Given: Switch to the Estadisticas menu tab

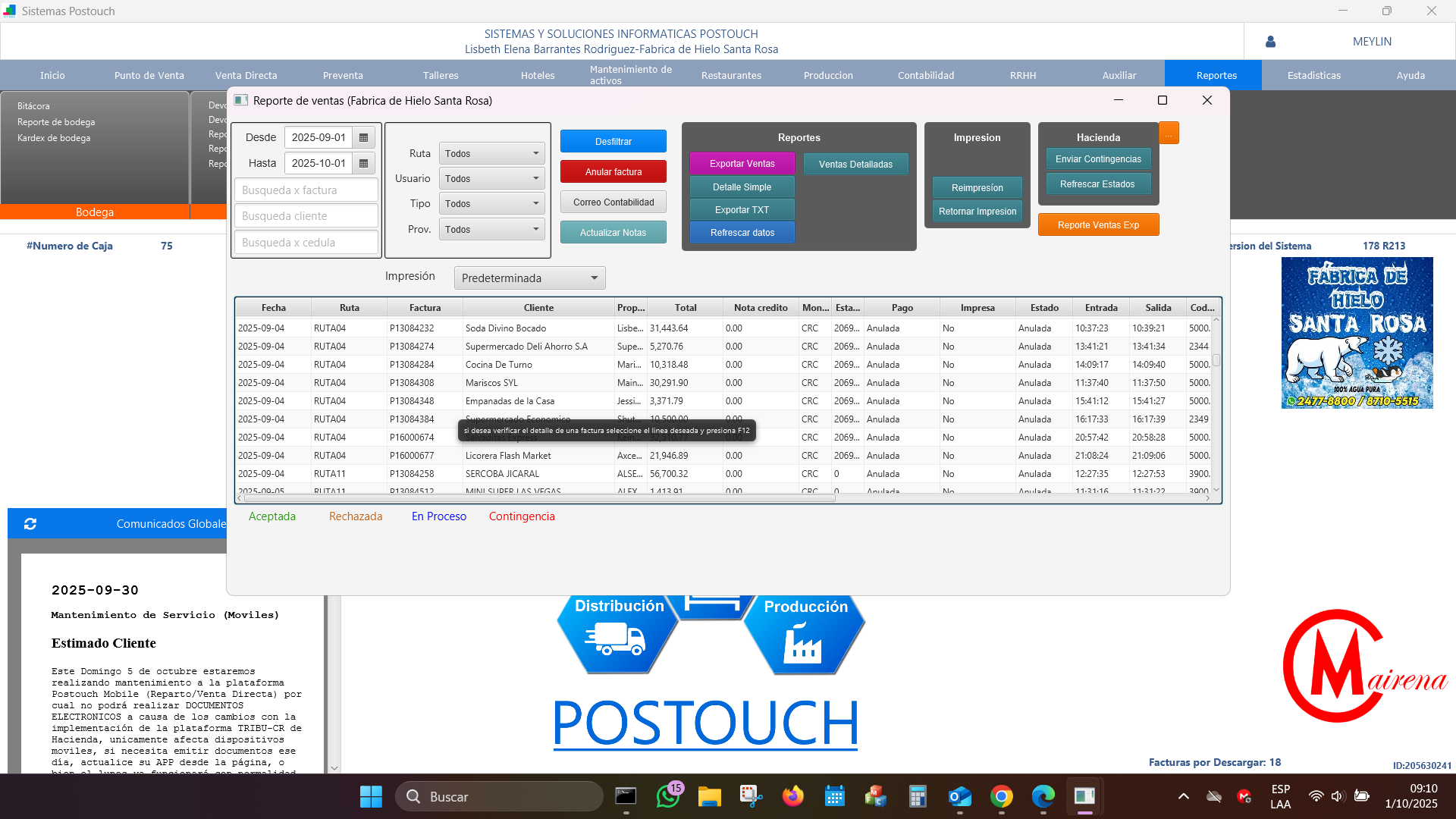Looking at the screenshot, I should coord(1313,75).
